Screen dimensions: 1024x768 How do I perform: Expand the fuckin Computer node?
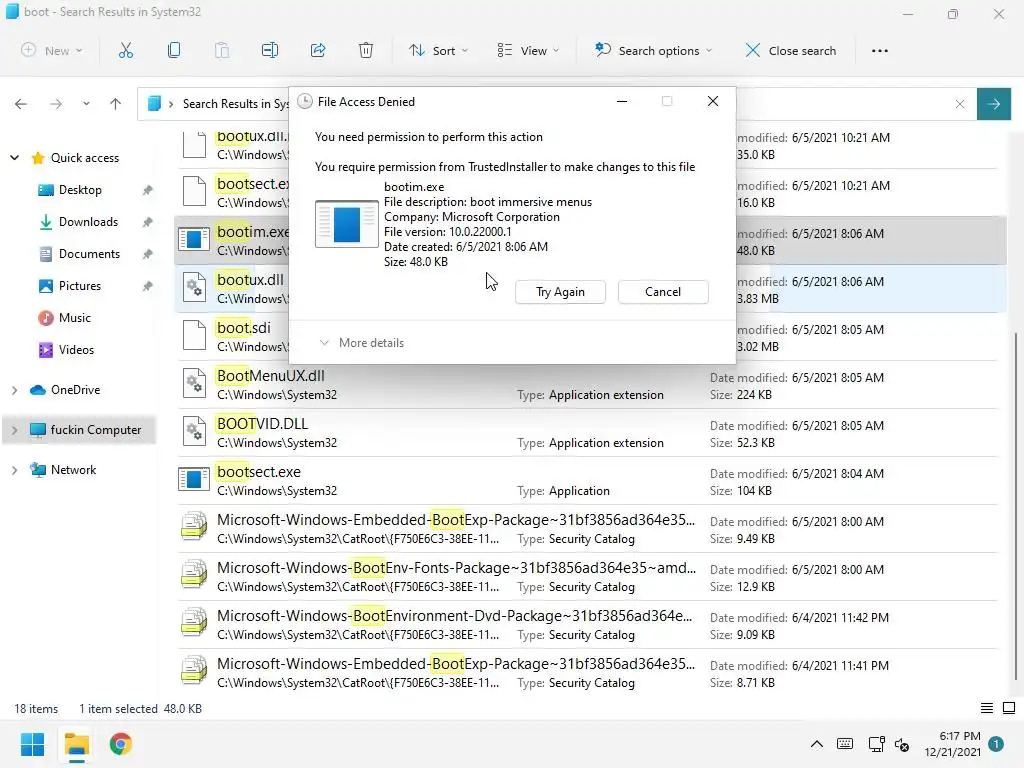(14, 430)
